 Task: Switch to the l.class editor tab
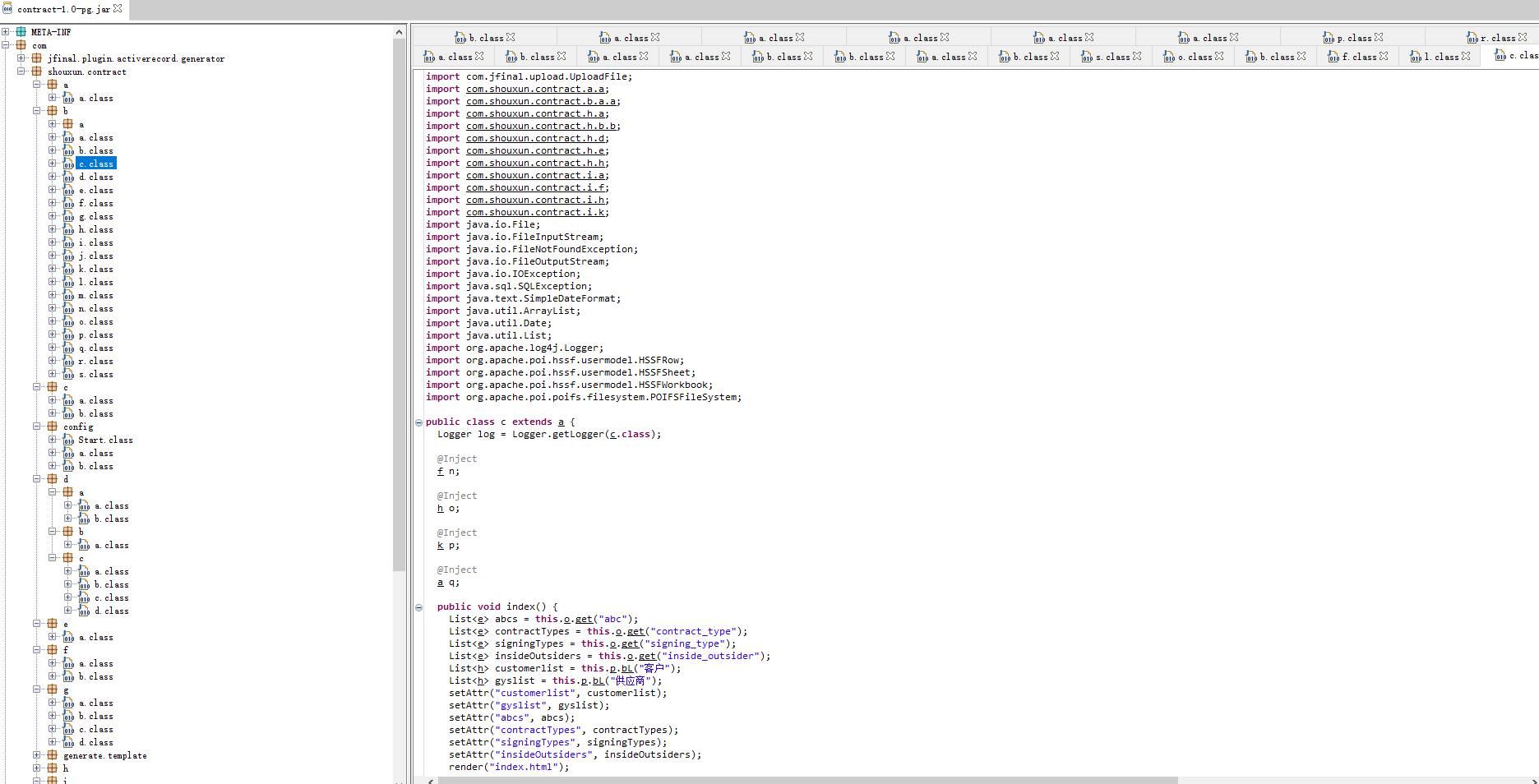tap(1440, 57)
